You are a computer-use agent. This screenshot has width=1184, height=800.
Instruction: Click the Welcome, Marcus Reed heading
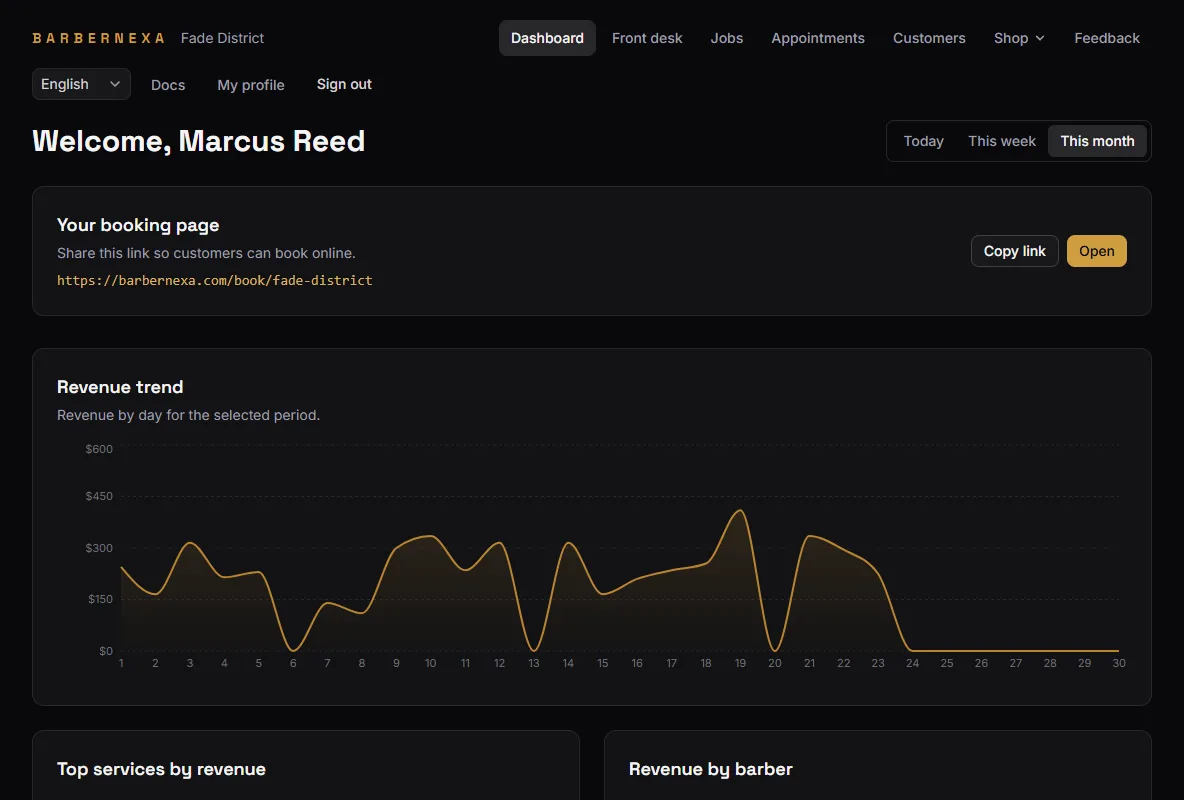(x=199, y=141)
